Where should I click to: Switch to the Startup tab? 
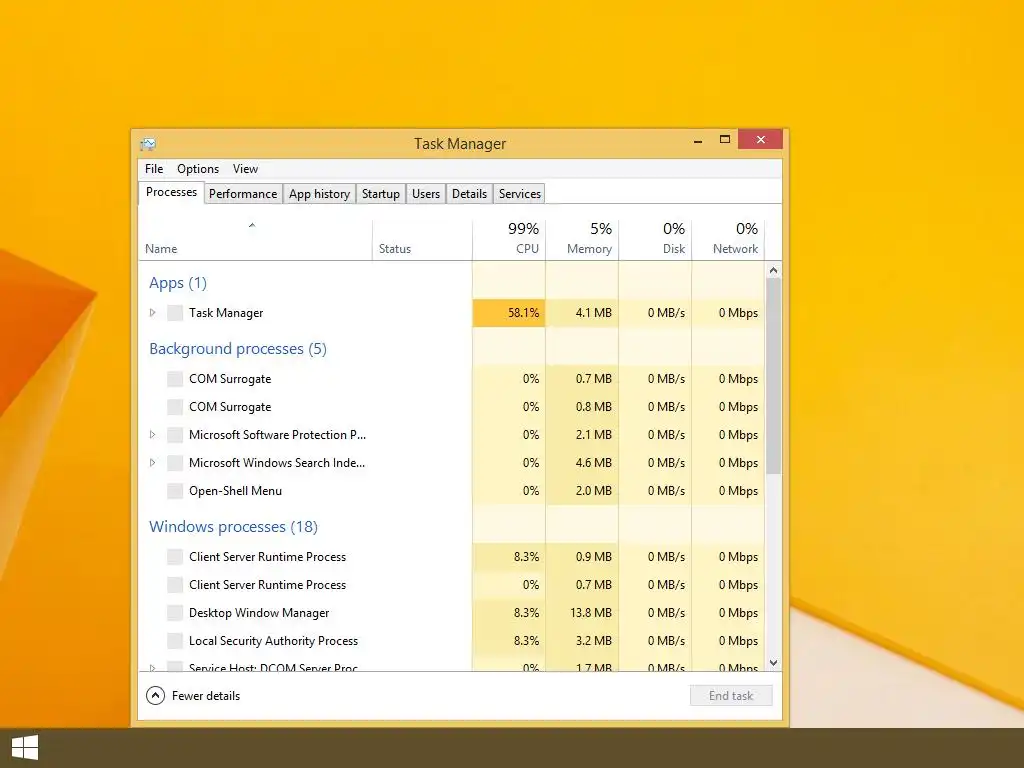pos(381,194)
